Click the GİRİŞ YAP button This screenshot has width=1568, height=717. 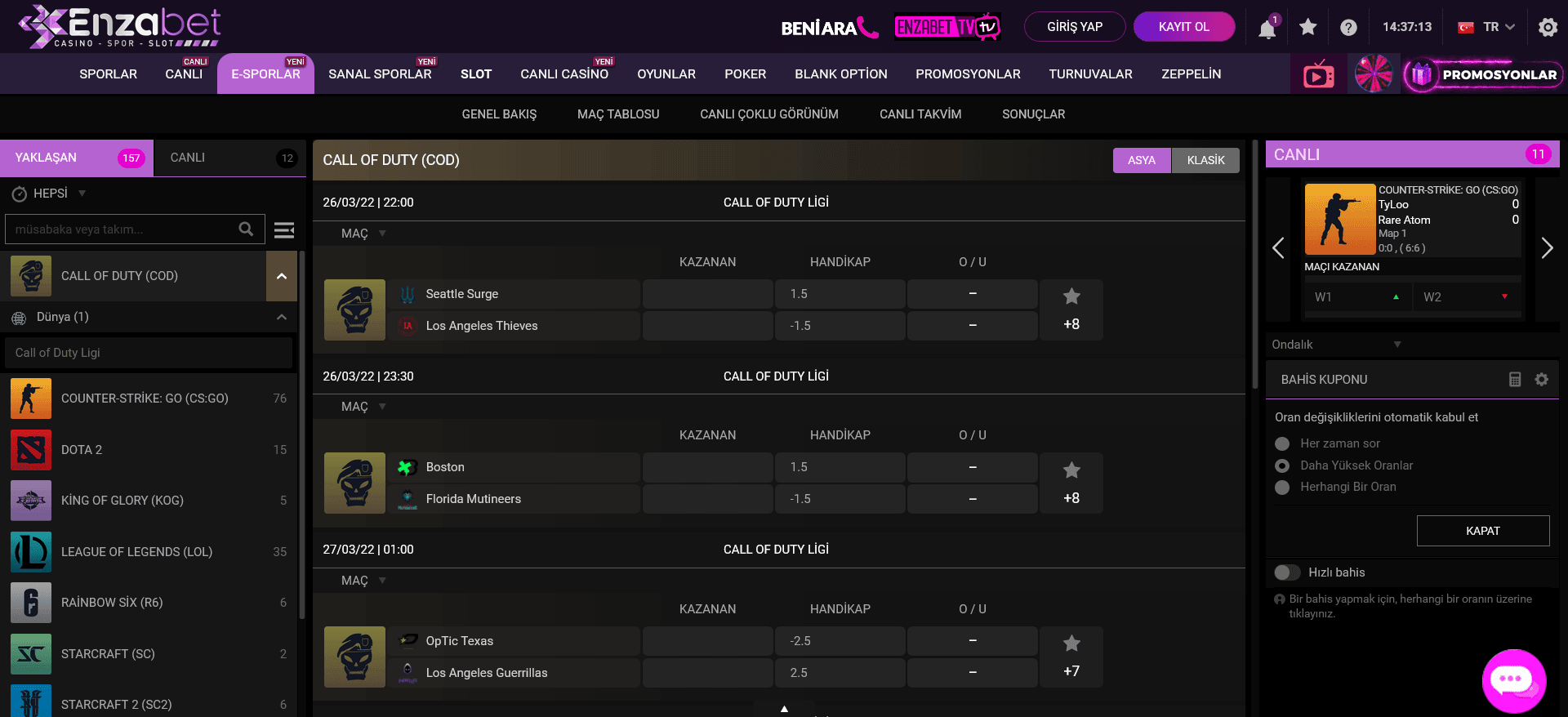tap(1075, 27)
